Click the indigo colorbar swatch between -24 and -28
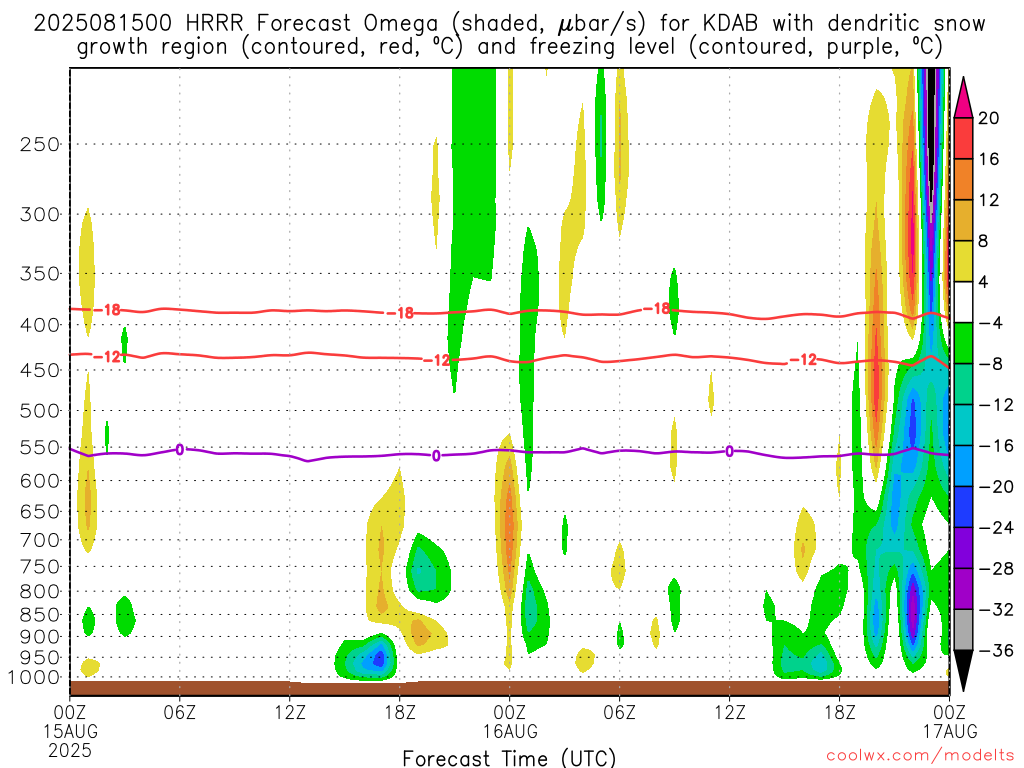The height and width of the screenshot is (768, 1024). [963, 548]
